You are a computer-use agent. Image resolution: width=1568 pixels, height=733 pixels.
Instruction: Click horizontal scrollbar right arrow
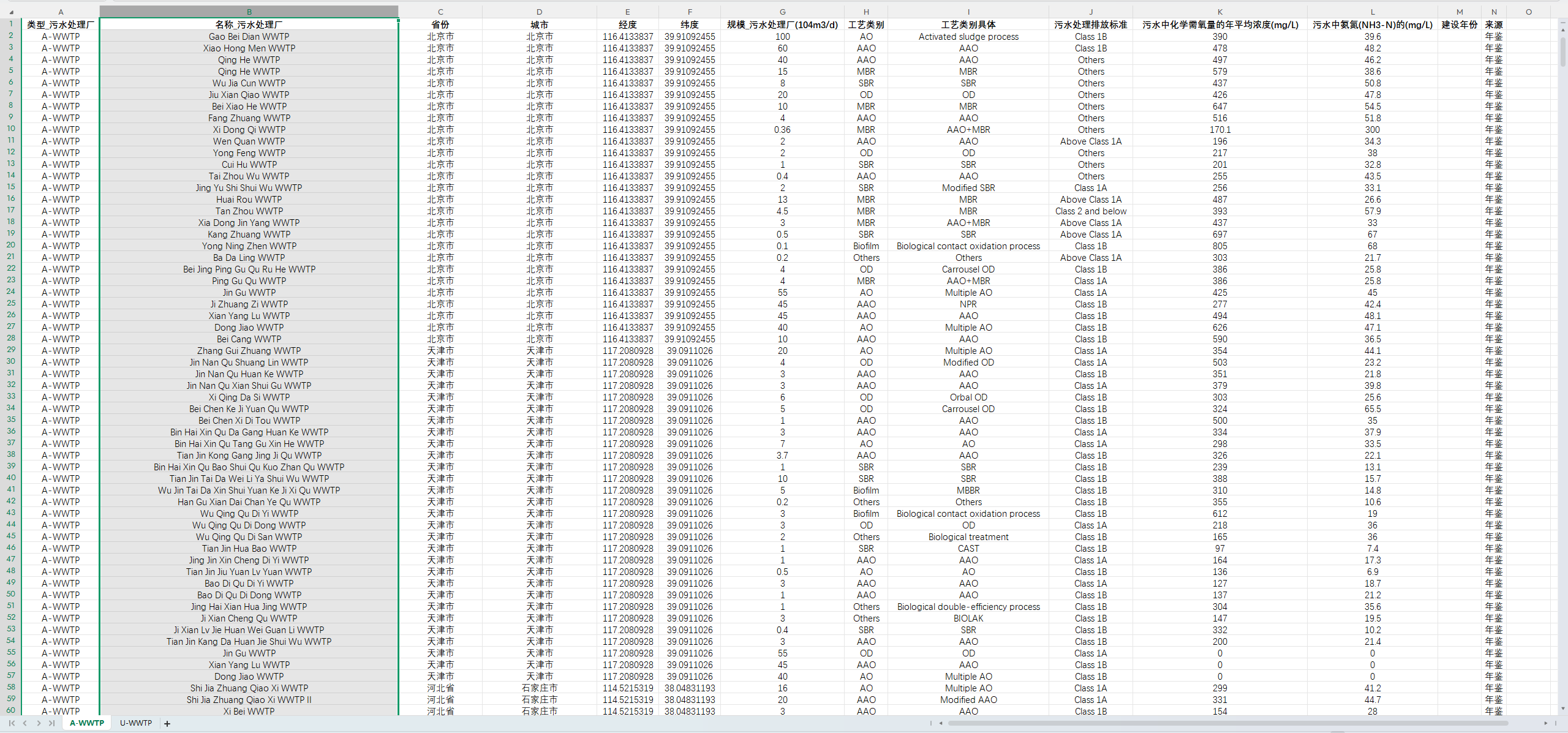(1546, 723)
